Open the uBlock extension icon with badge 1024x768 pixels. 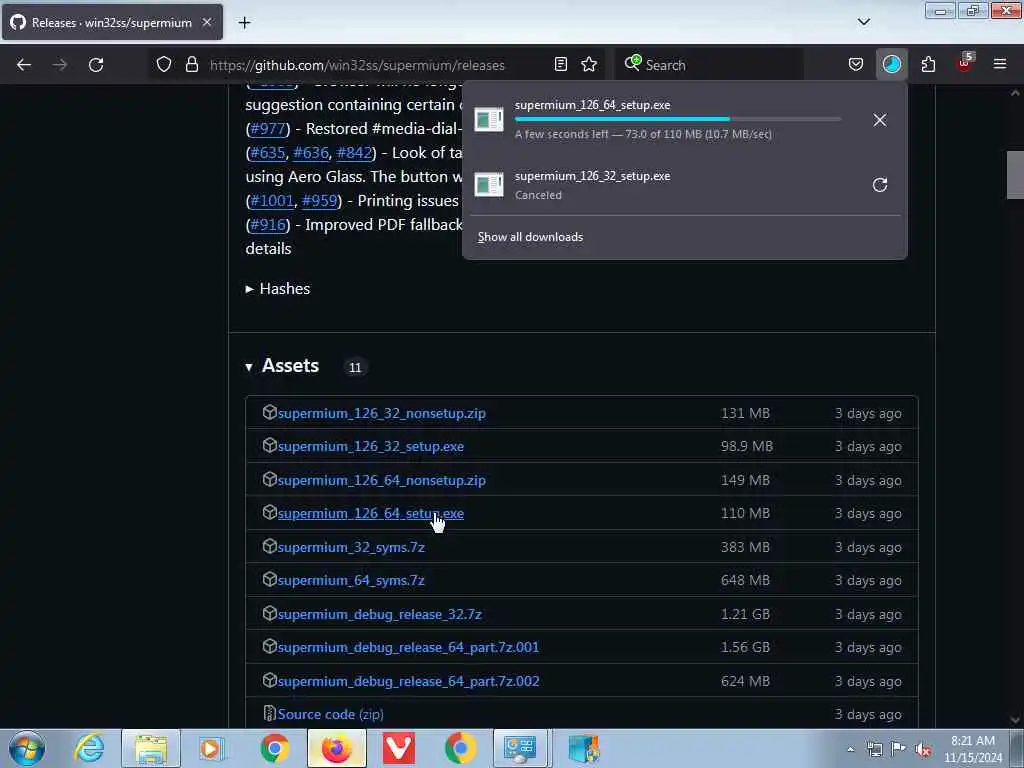pos(965,63)
